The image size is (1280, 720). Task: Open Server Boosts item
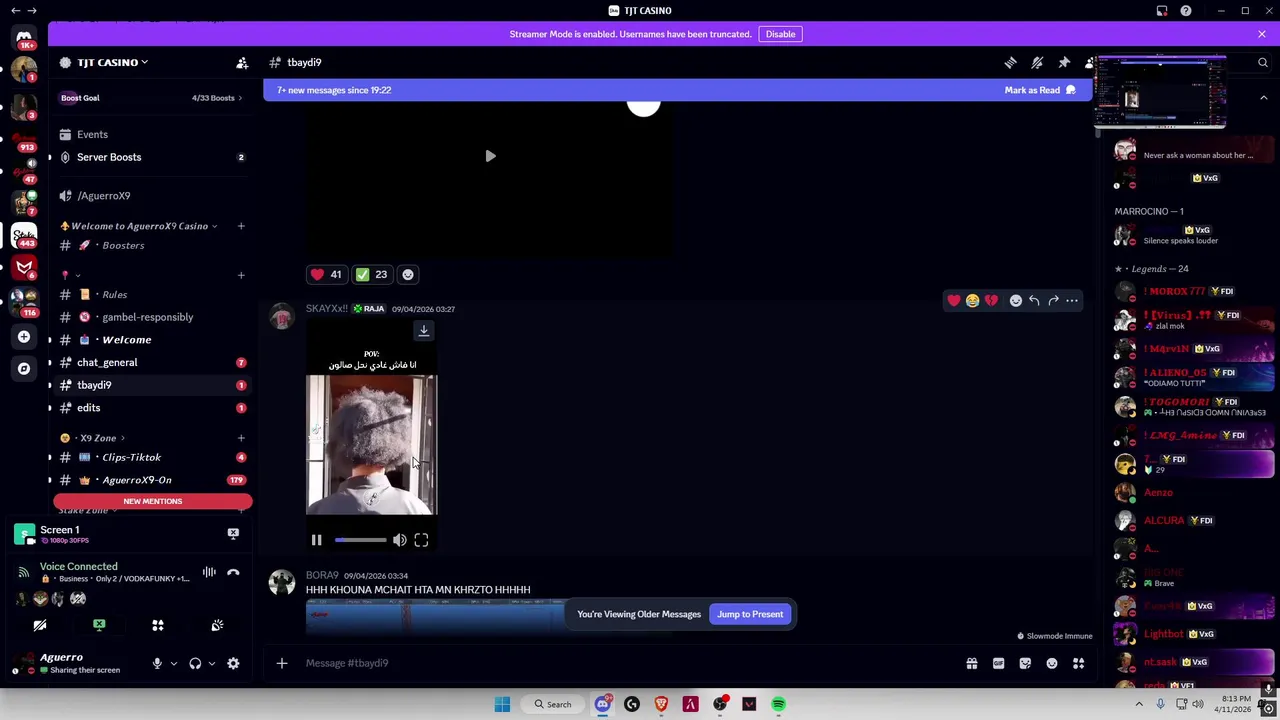[153, 157]
